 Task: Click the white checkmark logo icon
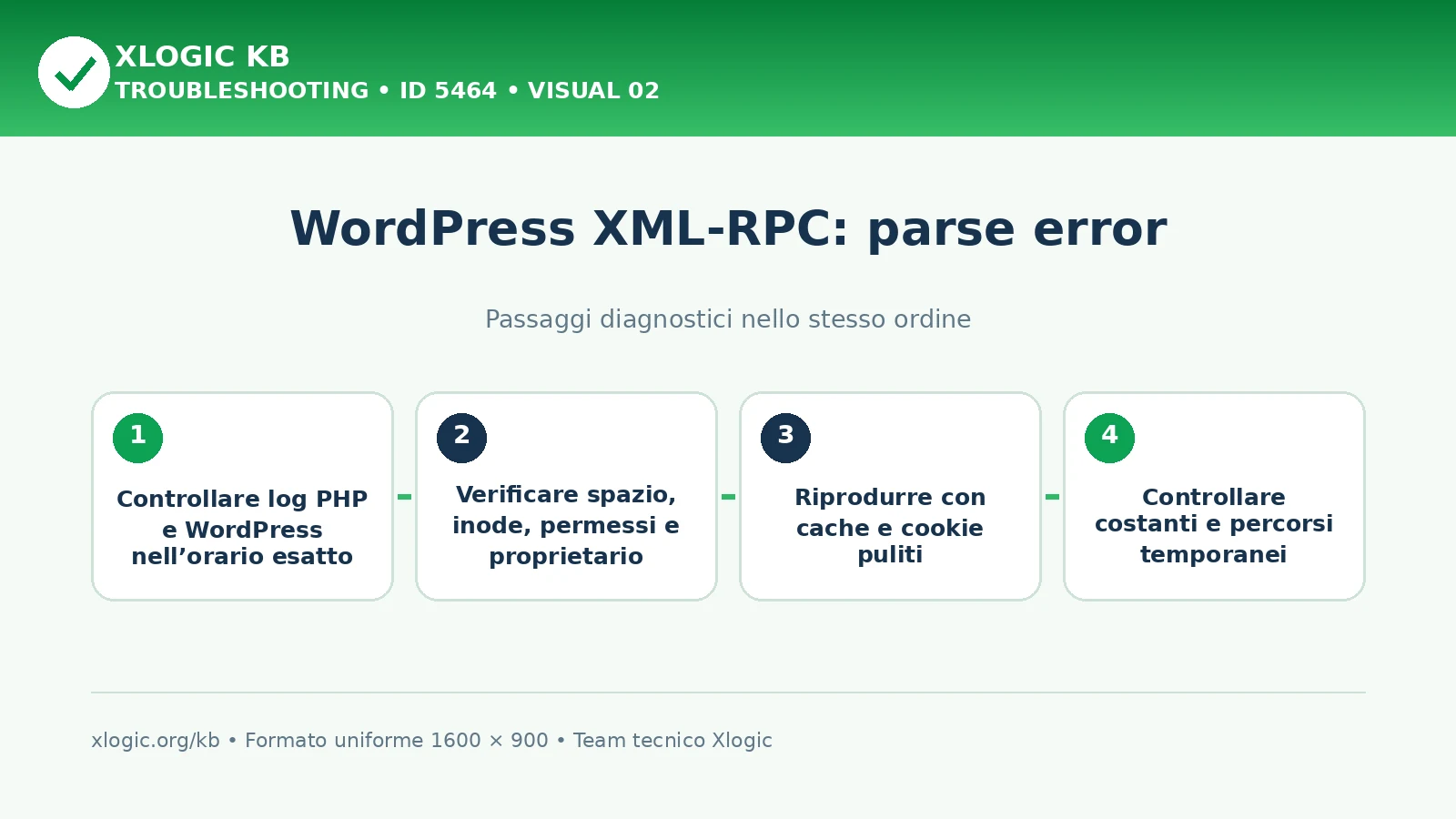pyautogui.click(x=74, y=72)
